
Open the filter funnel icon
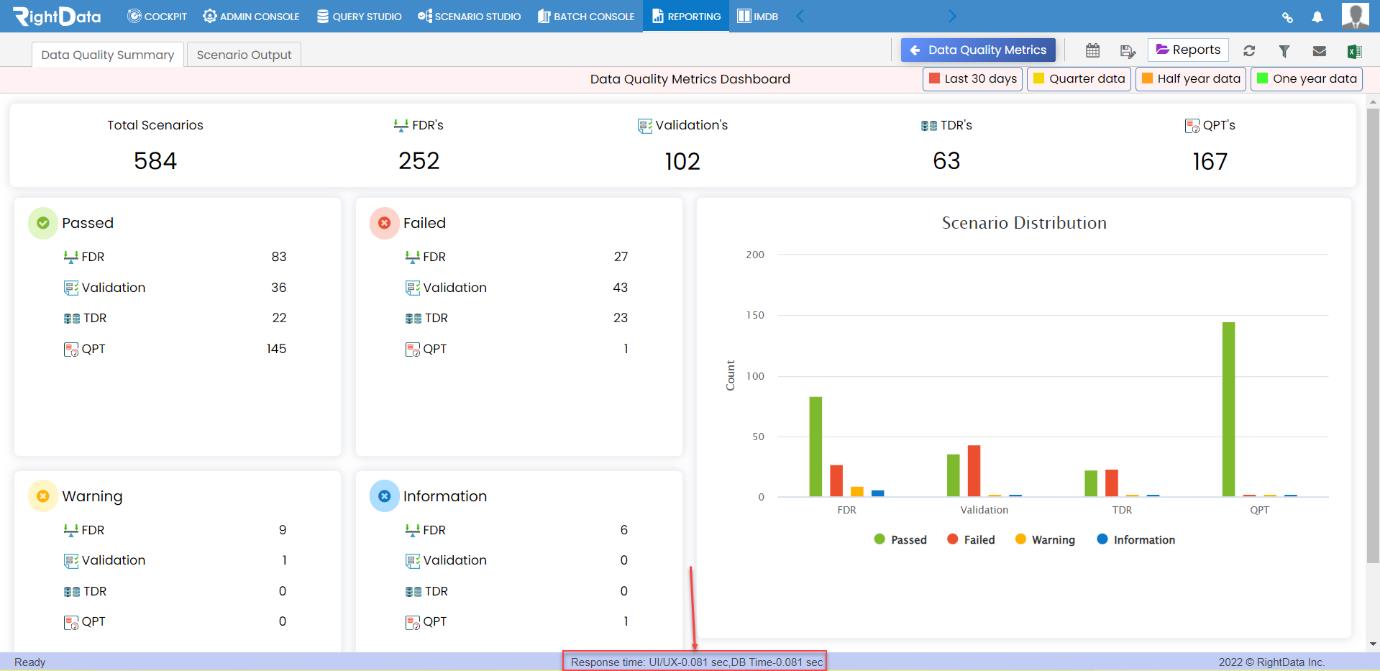1284,50
